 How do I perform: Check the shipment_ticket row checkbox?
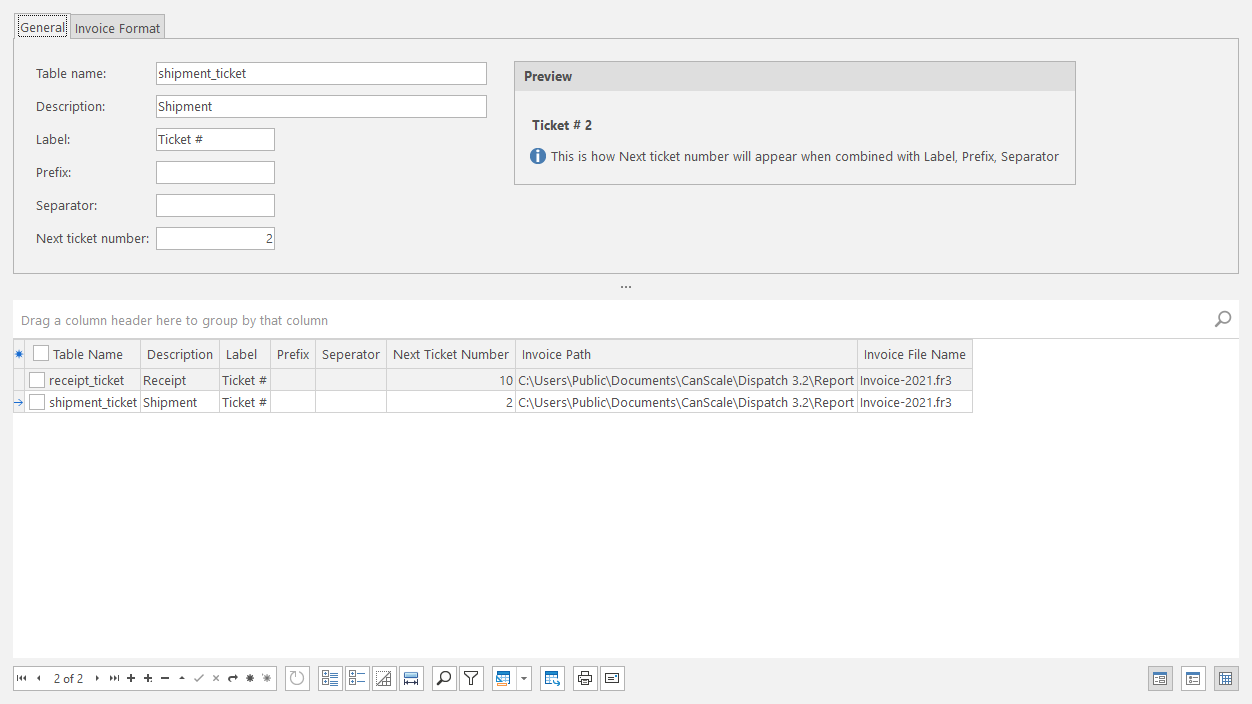click(37, 402)
